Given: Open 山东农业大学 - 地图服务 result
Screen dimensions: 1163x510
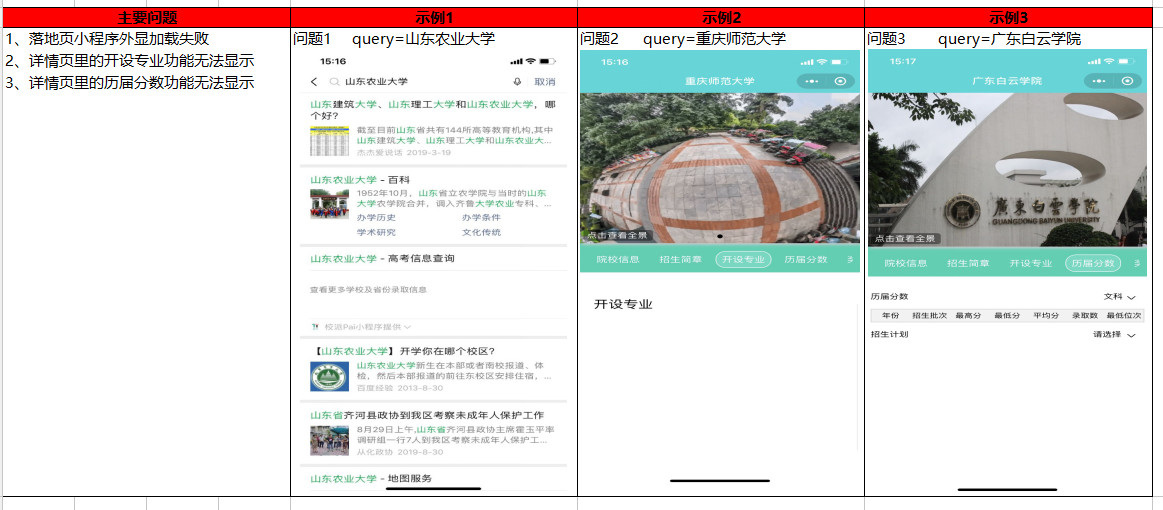Looking at the screenshot, I should pos(371,478).
